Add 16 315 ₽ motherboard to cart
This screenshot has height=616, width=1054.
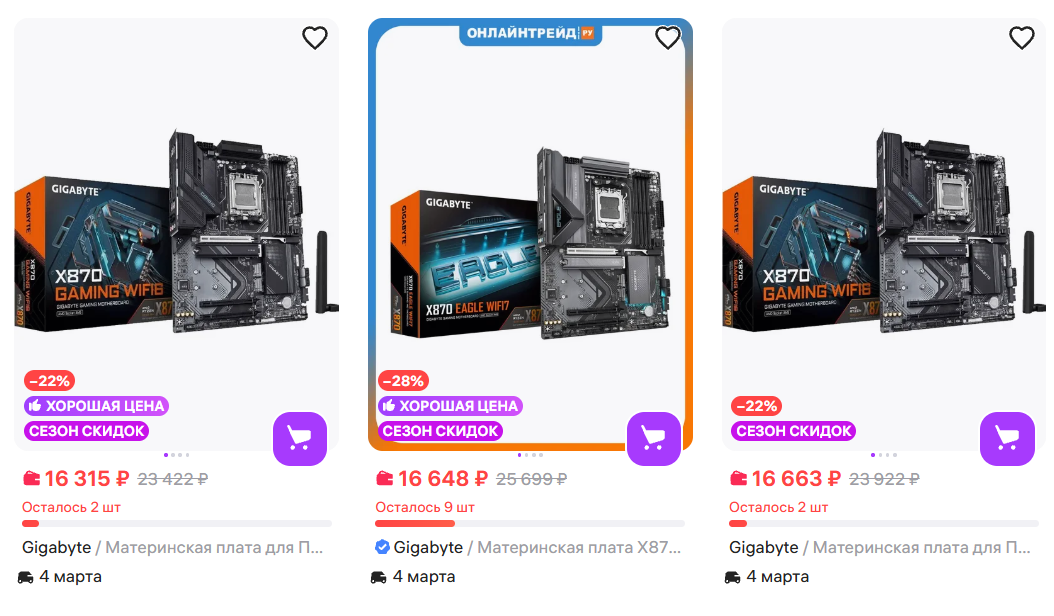click(300, 438)
